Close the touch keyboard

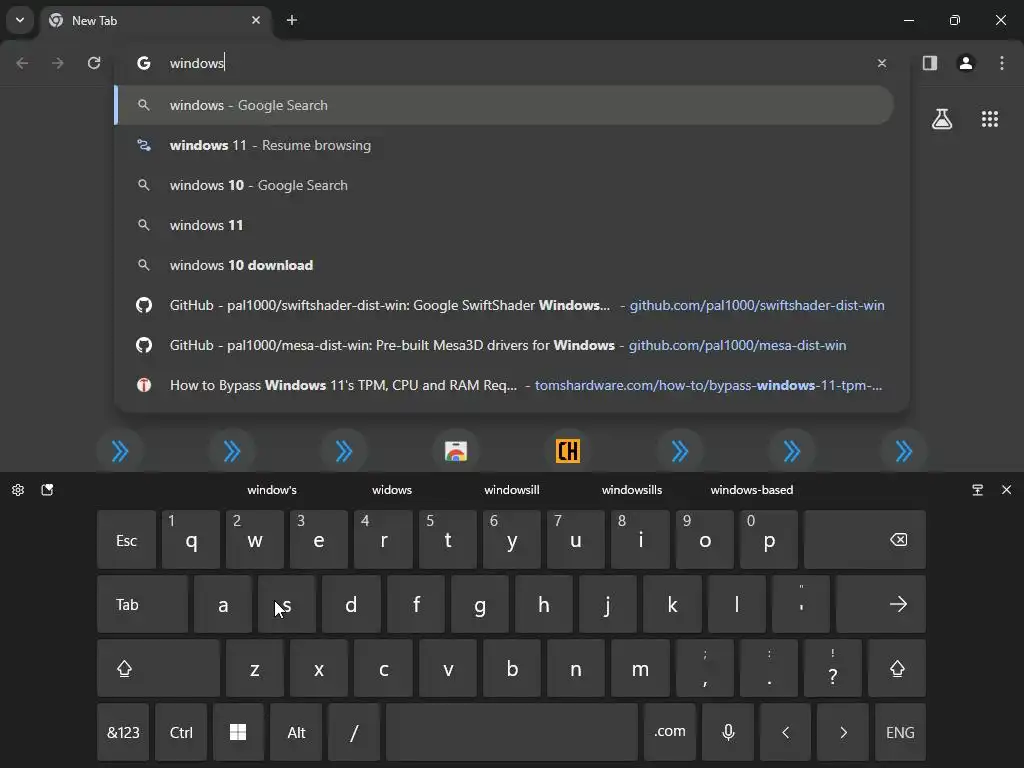pos(1006,490)
